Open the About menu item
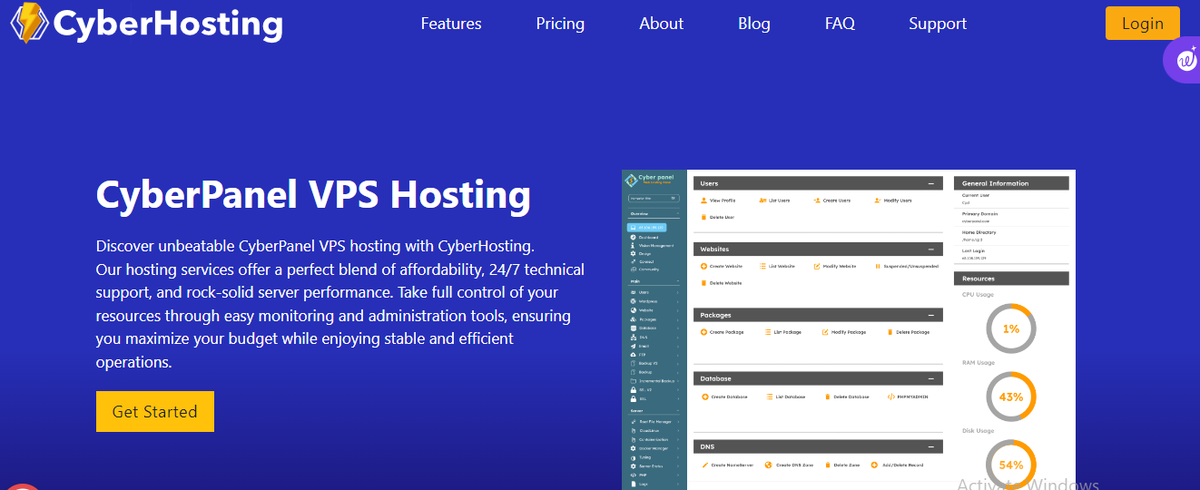Viewport: 1200px width, 490px height. click(x=661, y=23)
